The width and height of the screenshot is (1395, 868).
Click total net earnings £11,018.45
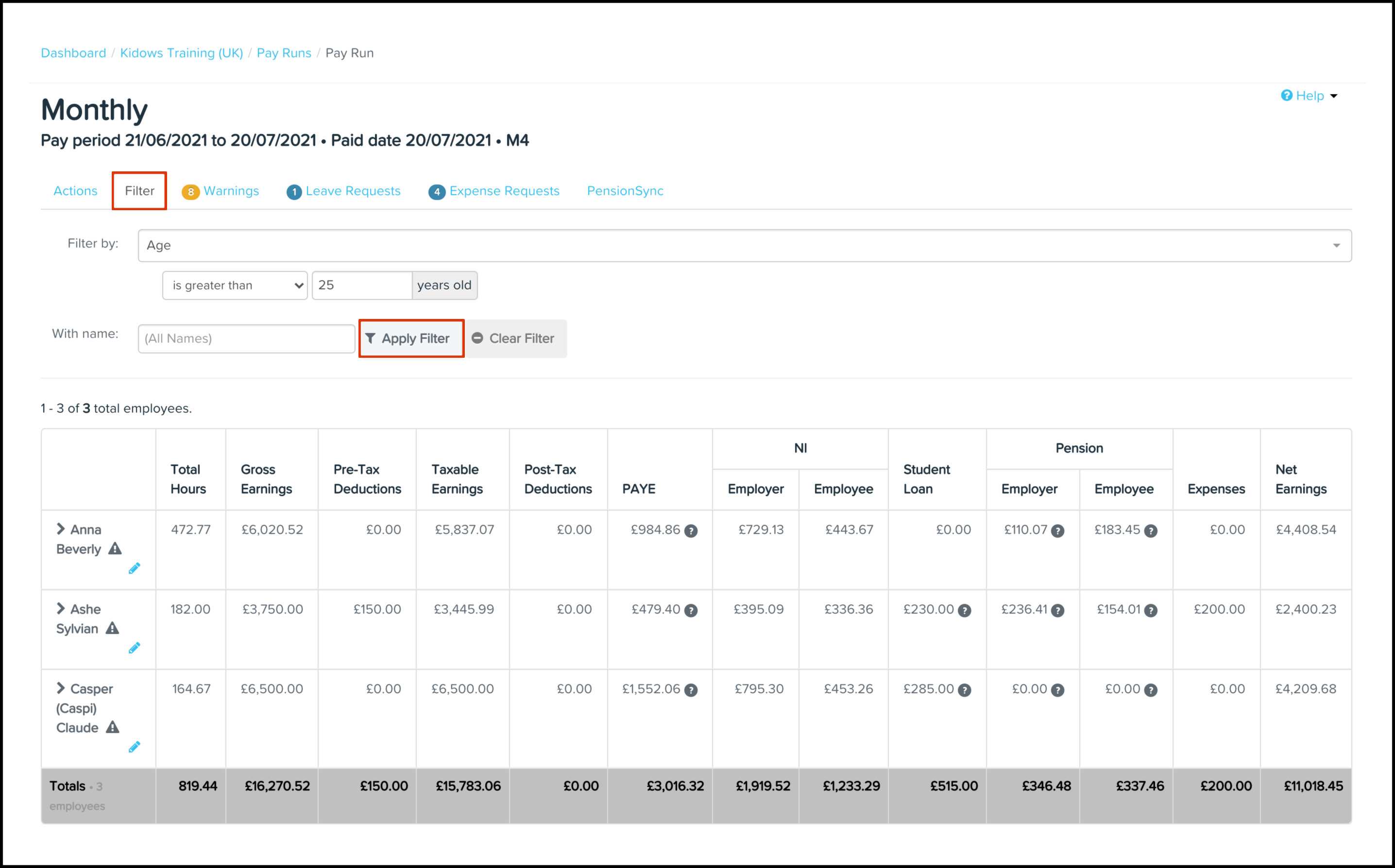[x=1313, y=786]
